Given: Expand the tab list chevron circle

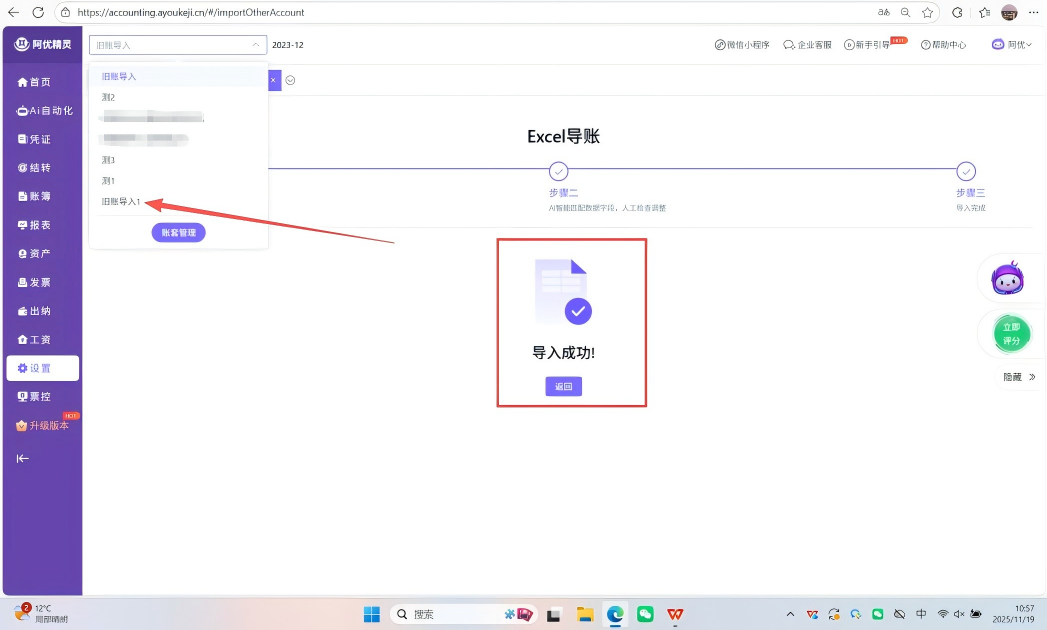Looking at the screenshot, I should [x=290, y=80].
